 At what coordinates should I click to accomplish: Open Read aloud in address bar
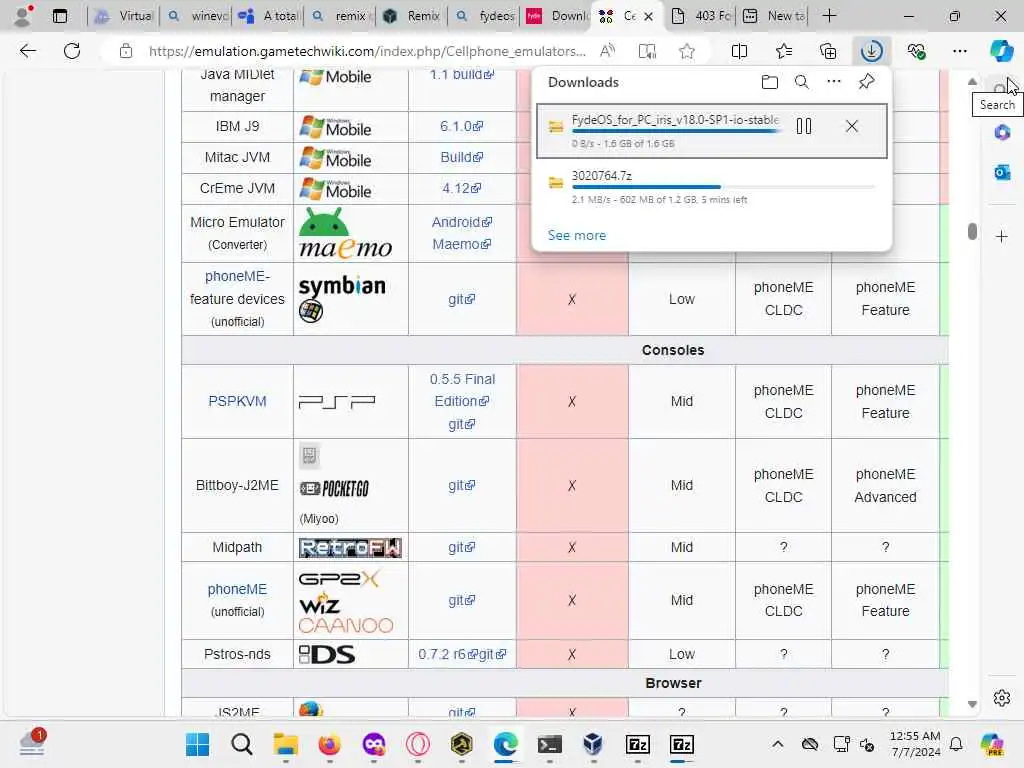click(607, 51)
